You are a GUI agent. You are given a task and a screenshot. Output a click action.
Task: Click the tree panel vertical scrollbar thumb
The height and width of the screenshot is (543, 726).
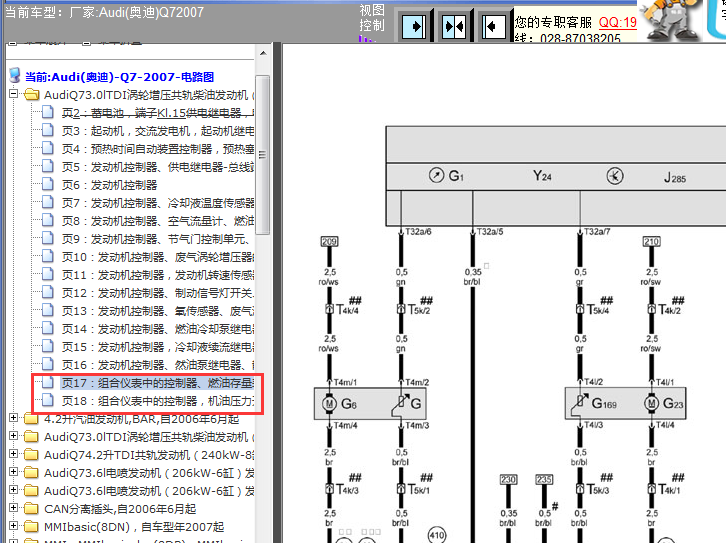263,155
